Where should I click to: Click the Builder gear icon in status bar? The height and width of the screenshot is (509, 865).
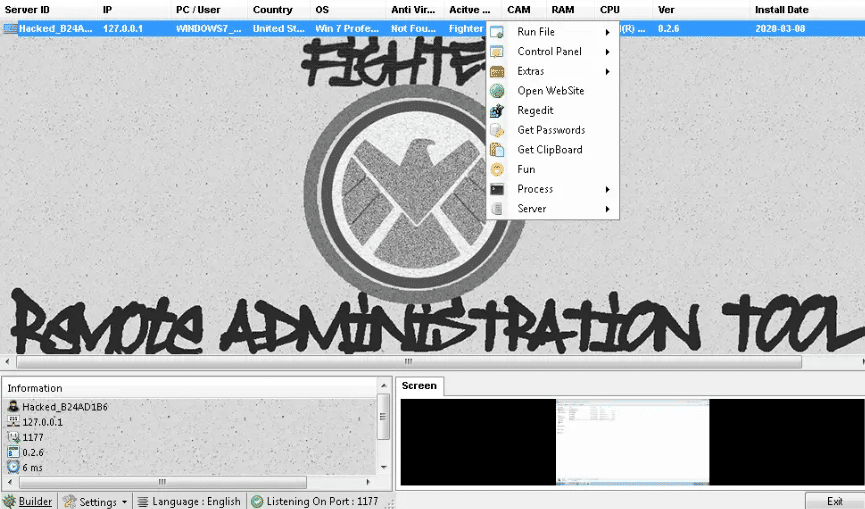pos(10,501)
